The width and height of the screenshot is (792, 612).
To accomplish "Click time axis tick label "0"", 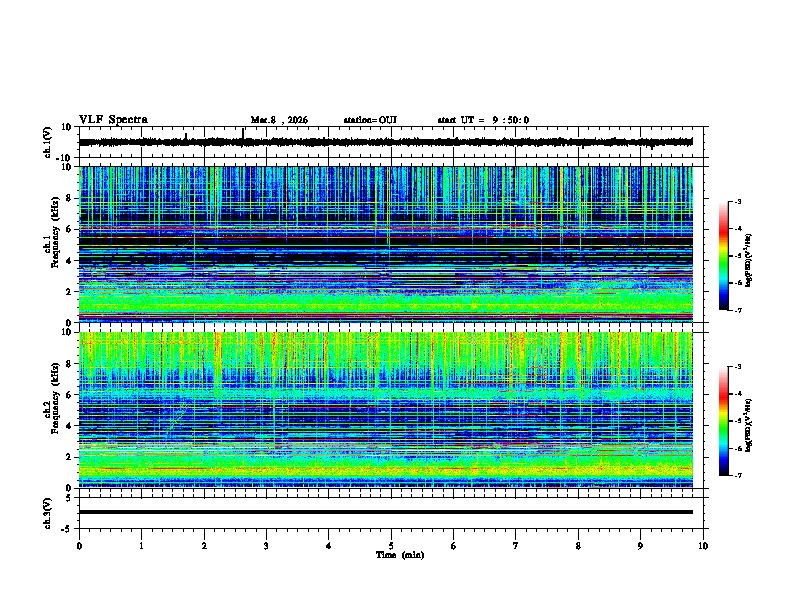I will (79, 546).
